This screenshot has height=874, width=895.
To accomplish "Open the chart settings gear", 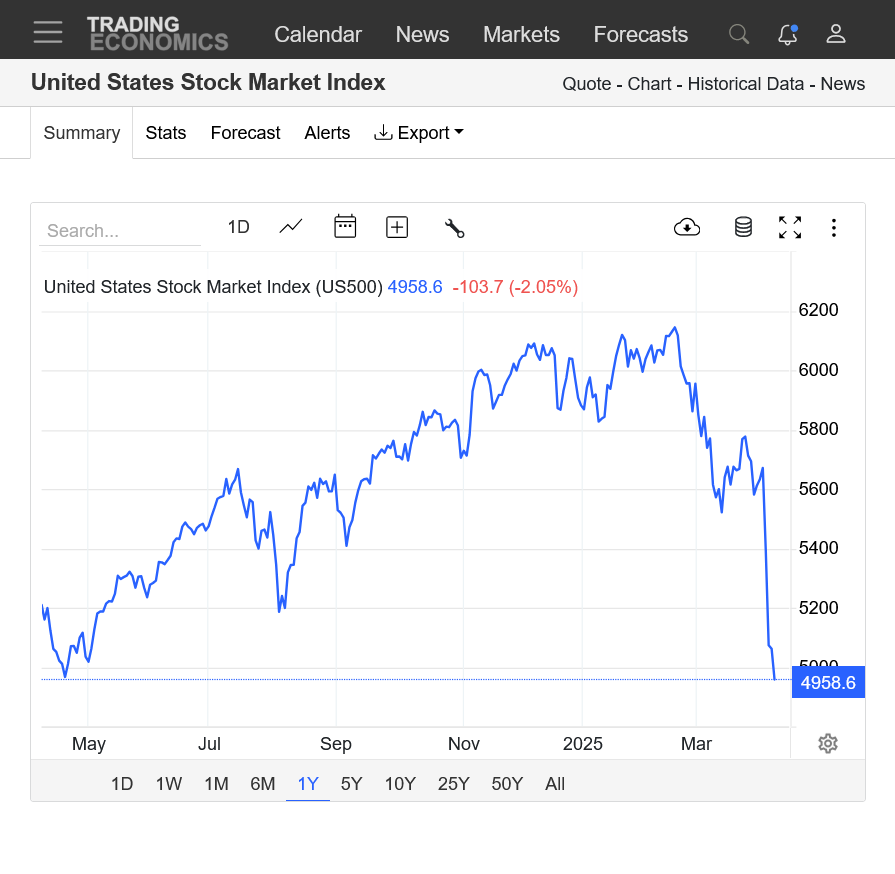I will [x=827, y=743].
